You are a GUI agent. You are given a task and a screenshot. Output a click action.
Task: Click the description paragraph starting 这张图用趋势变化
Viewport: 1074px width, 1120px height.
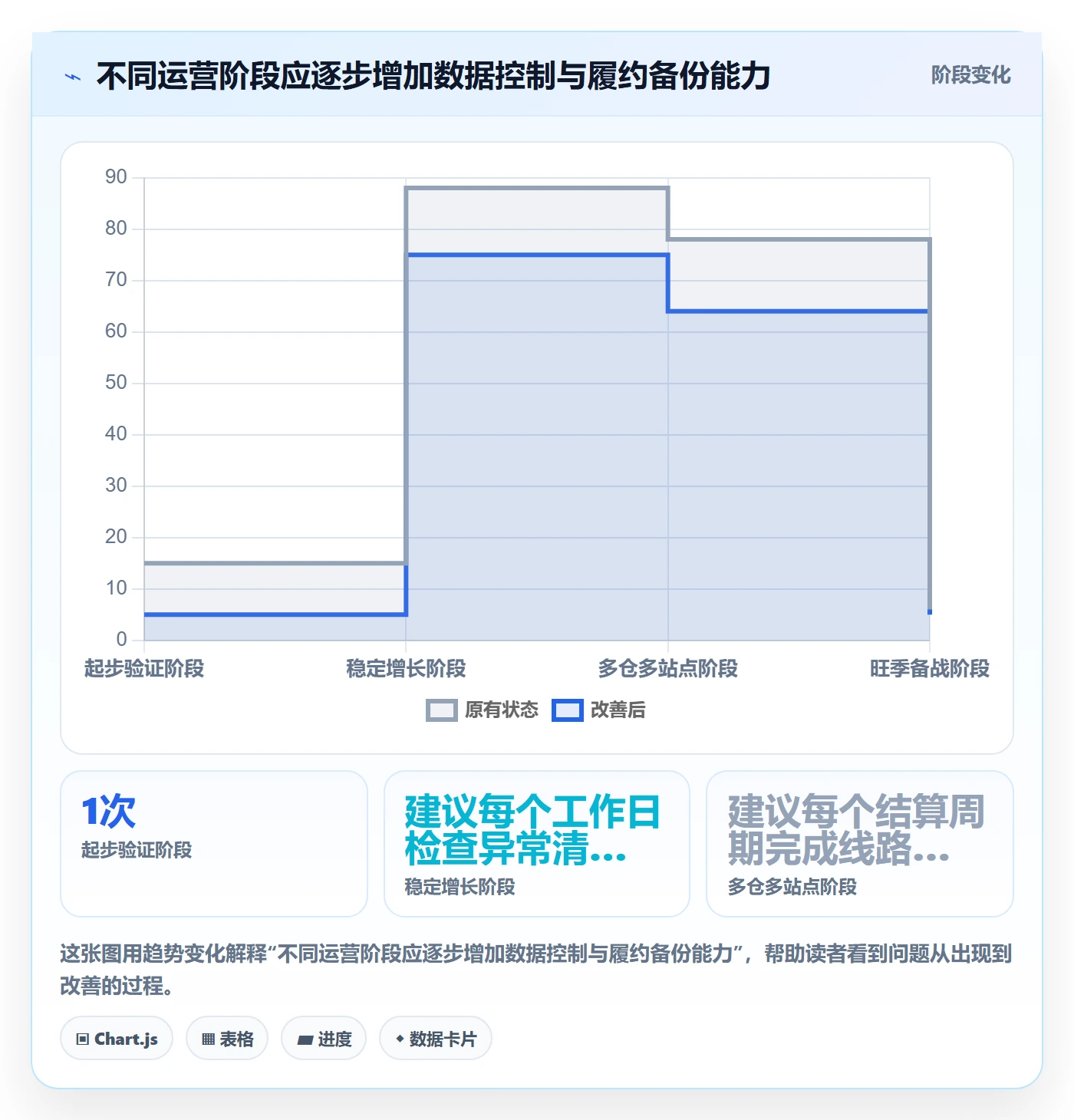click(536, 970)
